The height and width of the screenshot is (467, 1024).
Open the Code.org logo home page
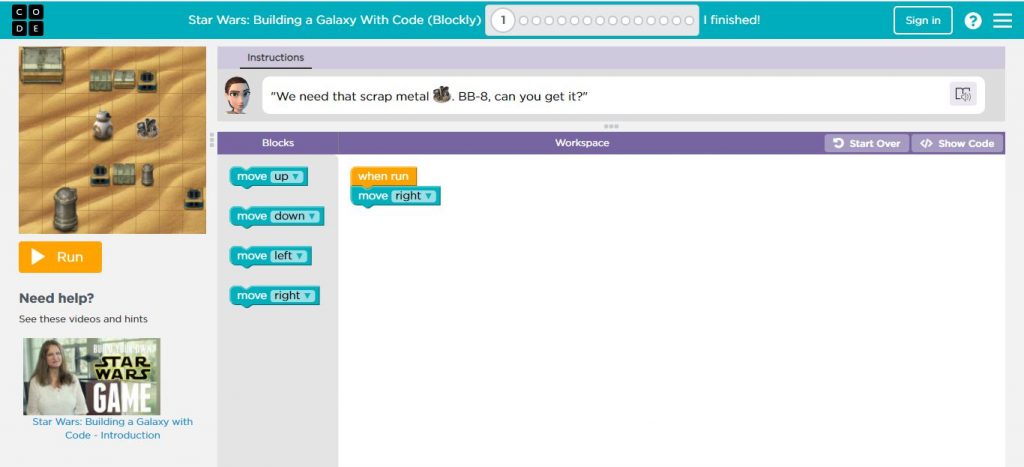tap(27, 20)
